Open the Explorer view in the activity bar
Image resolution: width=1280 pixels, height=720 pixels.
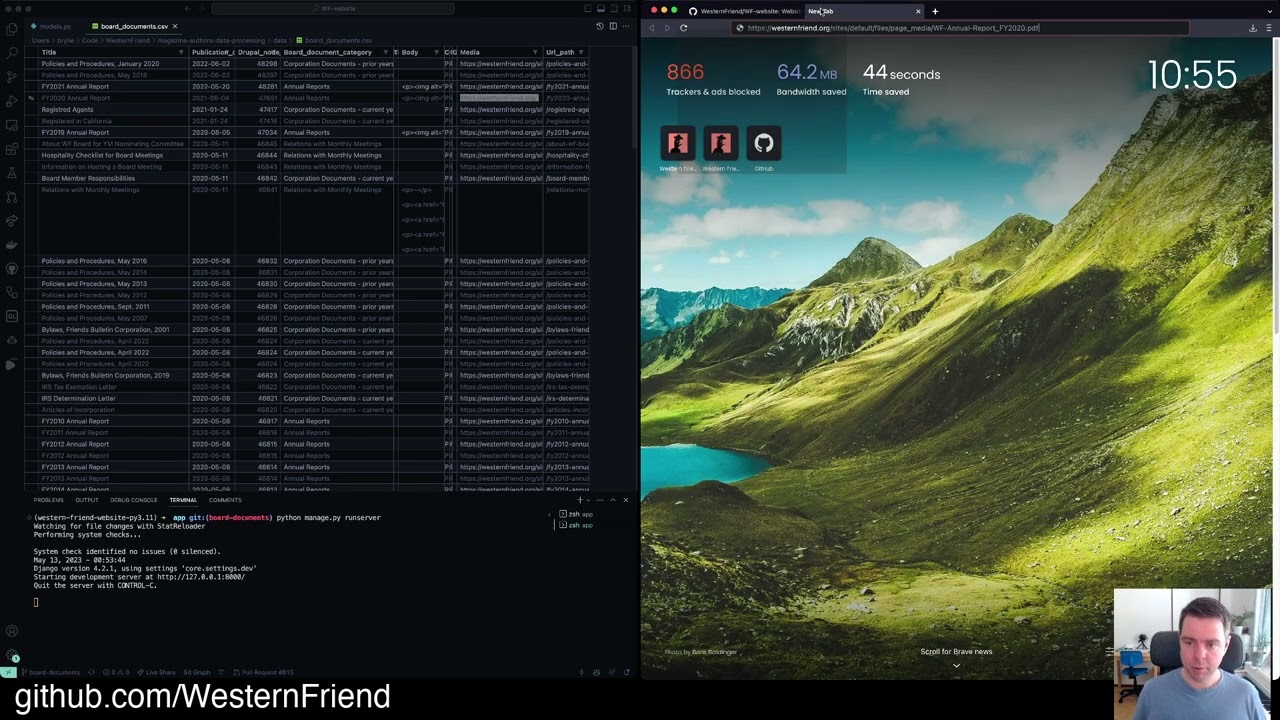[11, 29]
